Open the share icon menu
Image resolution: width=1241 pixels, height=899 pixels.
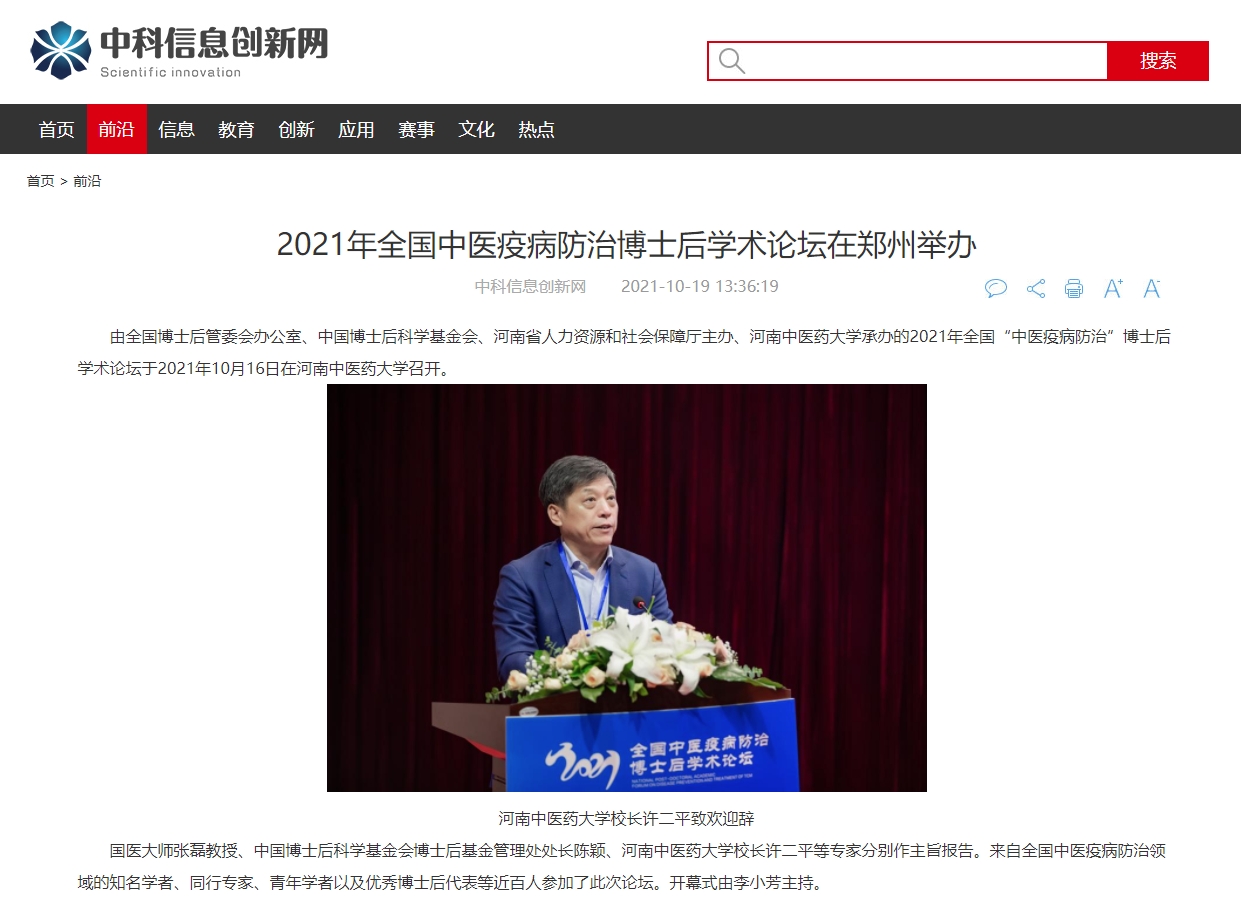point(1036,288)
